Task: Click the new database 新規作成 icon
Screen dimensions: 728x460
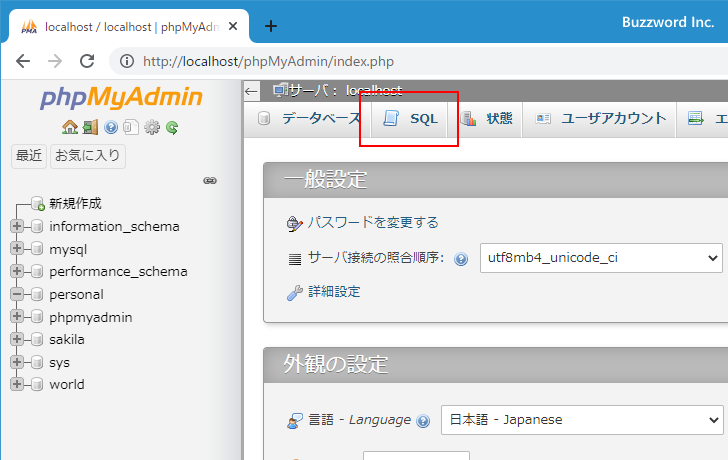Action: pos(38,203)
